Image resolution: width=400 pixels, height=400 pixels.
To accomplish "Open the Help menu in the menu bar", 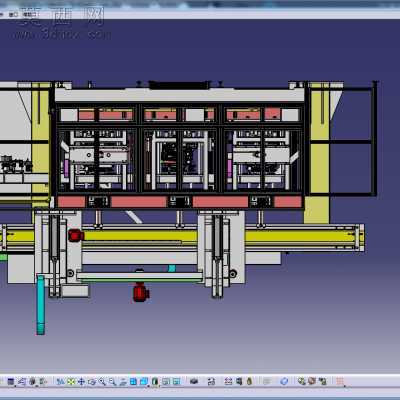I will click(29, 15).
